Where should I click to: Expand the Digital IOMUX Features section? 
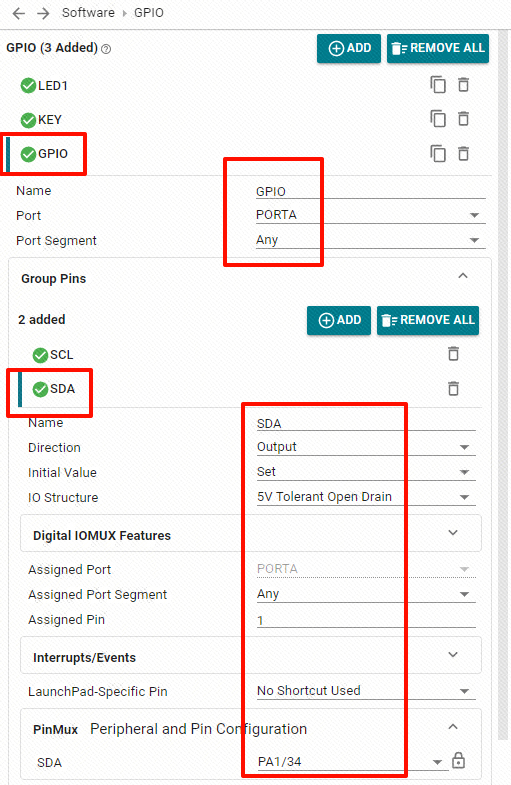tap(251, 534)
